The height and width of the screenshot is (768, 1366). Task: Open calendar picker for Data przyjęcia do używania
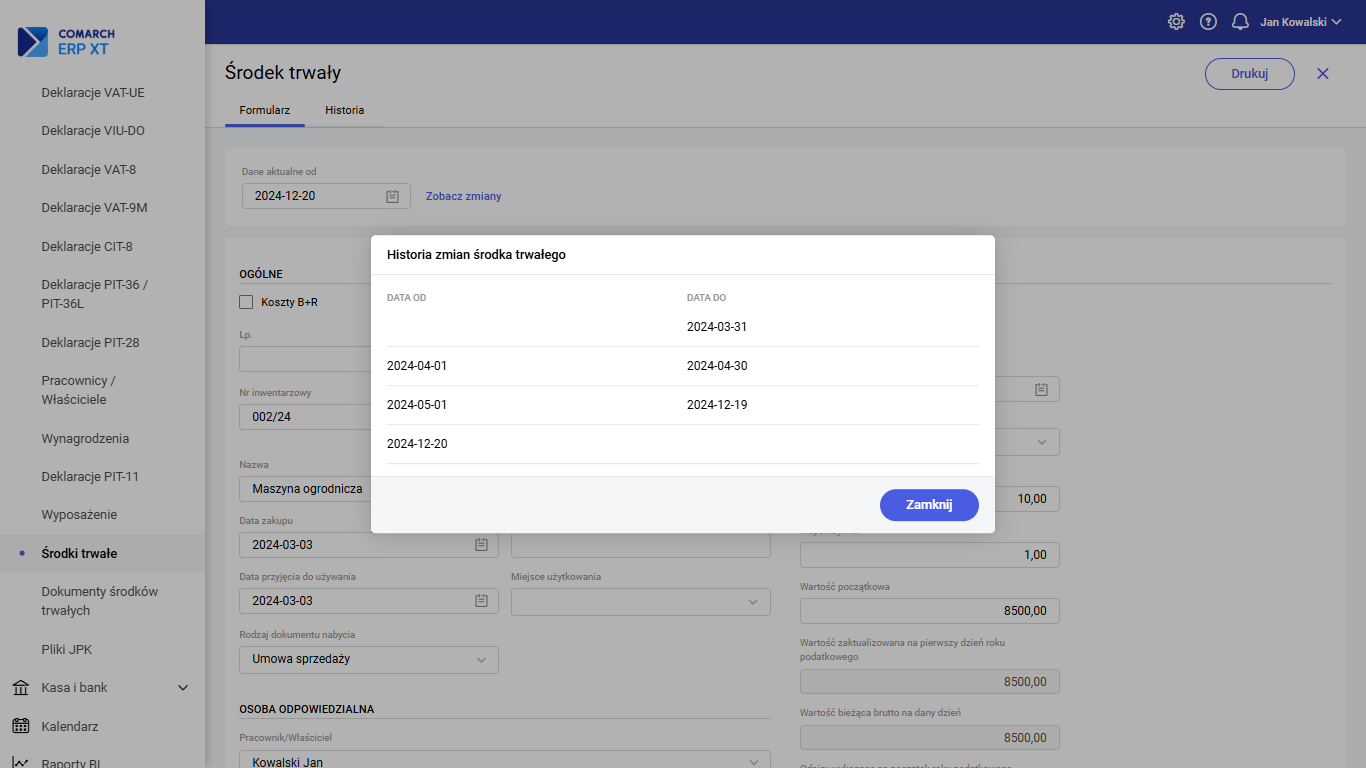pyautogui.click(x=481, y=601)
